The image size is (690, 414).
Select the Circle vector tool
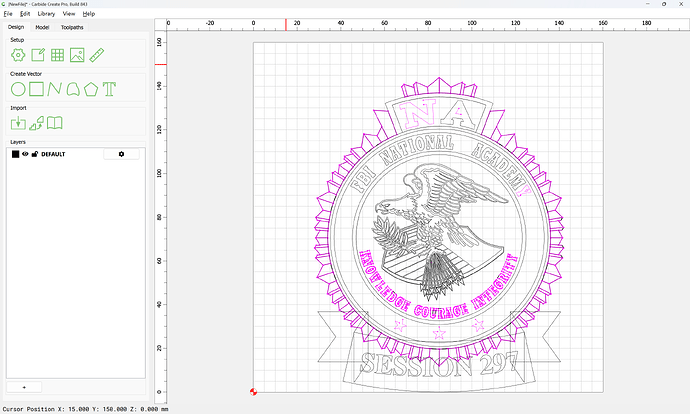click(x=18, y=89)
